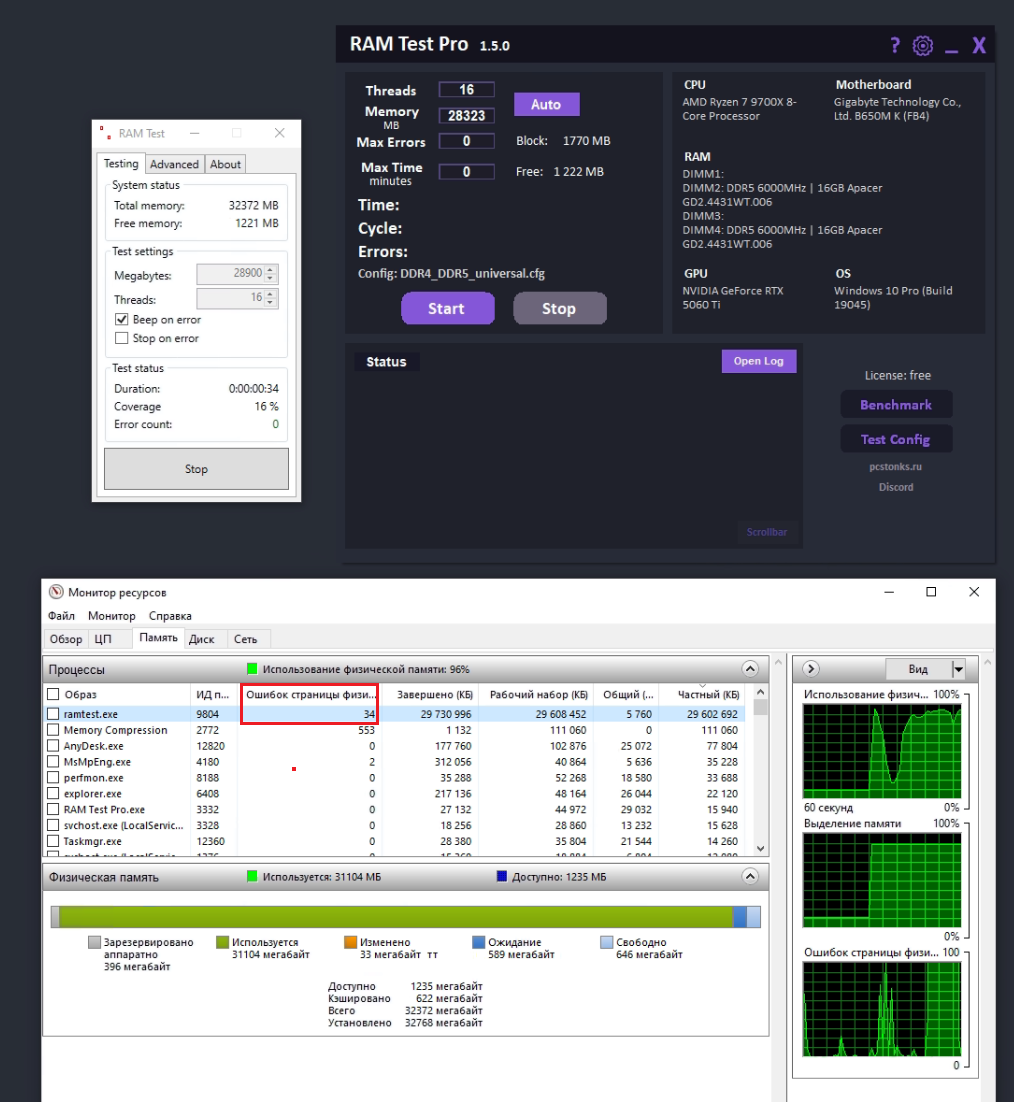This screenshot has height=1102, width=1014.
Task: Toggle Beep on error checkbox
Action: (x=122, y=319)
